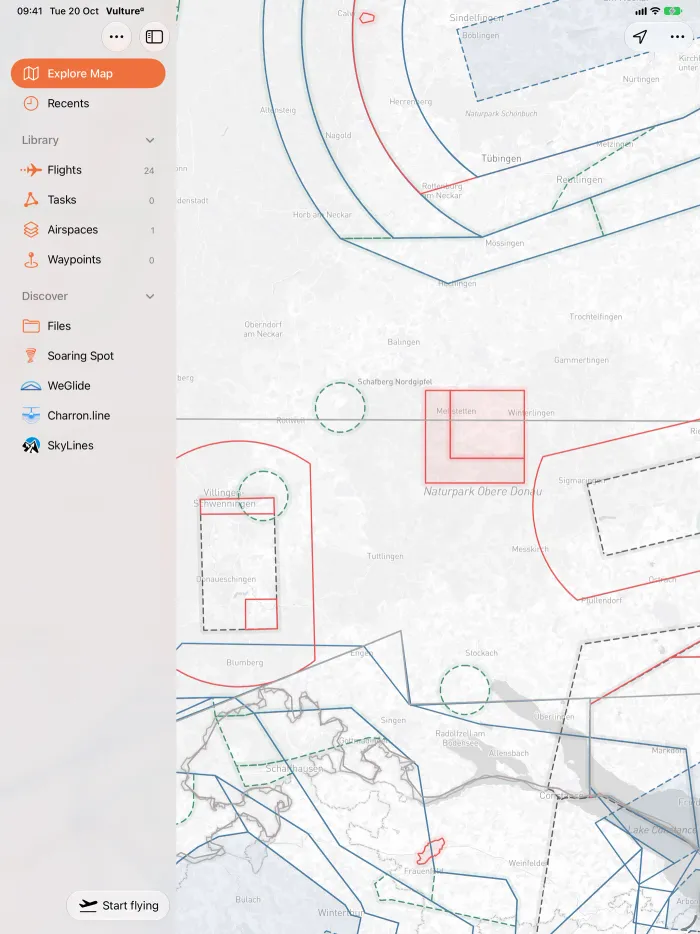
Task: Click the status bar battery icon
Action: 673,11
